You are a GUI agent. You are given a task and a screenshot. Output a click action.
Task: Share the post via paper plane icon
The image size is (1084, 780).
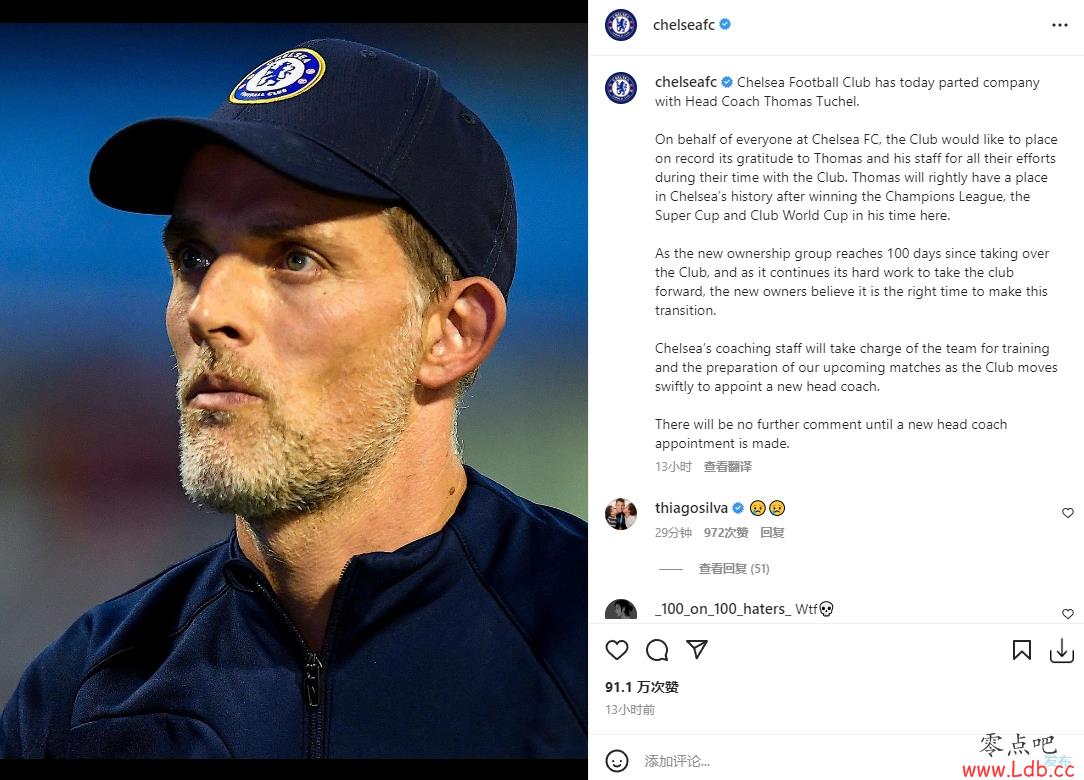click(697, 649)
